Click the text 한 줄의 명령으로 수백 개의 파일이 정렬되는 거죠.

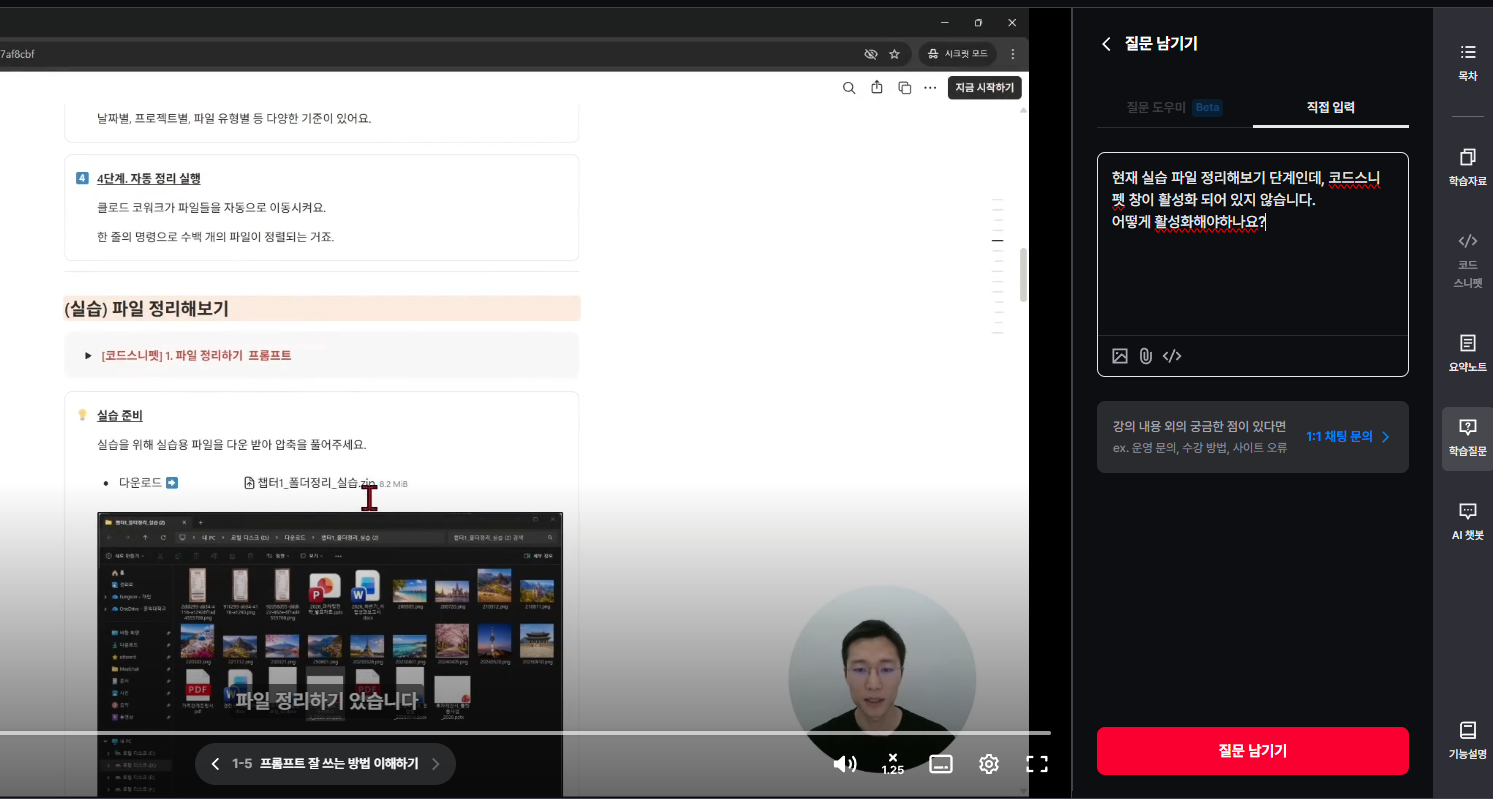click(215, 237)
